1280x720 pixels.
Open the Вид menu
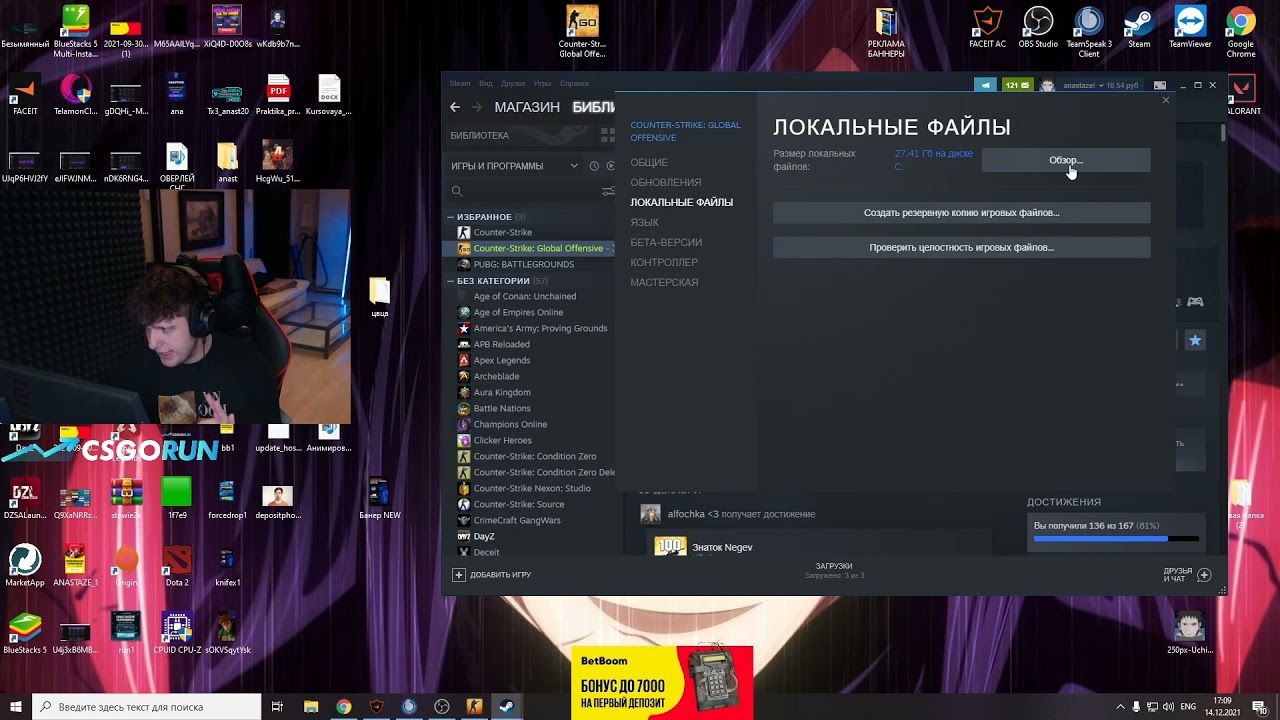click(x=486, y=84)
